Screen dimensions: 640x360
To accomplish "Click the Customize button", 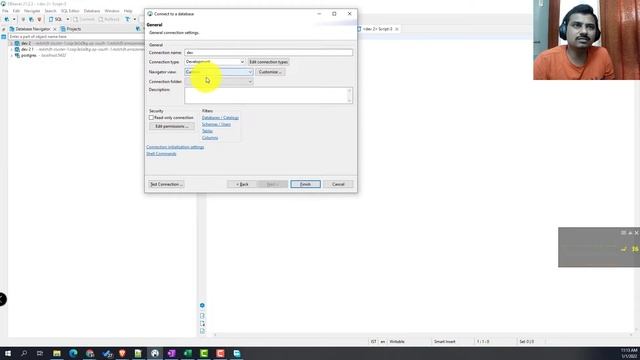I will 270,72.
